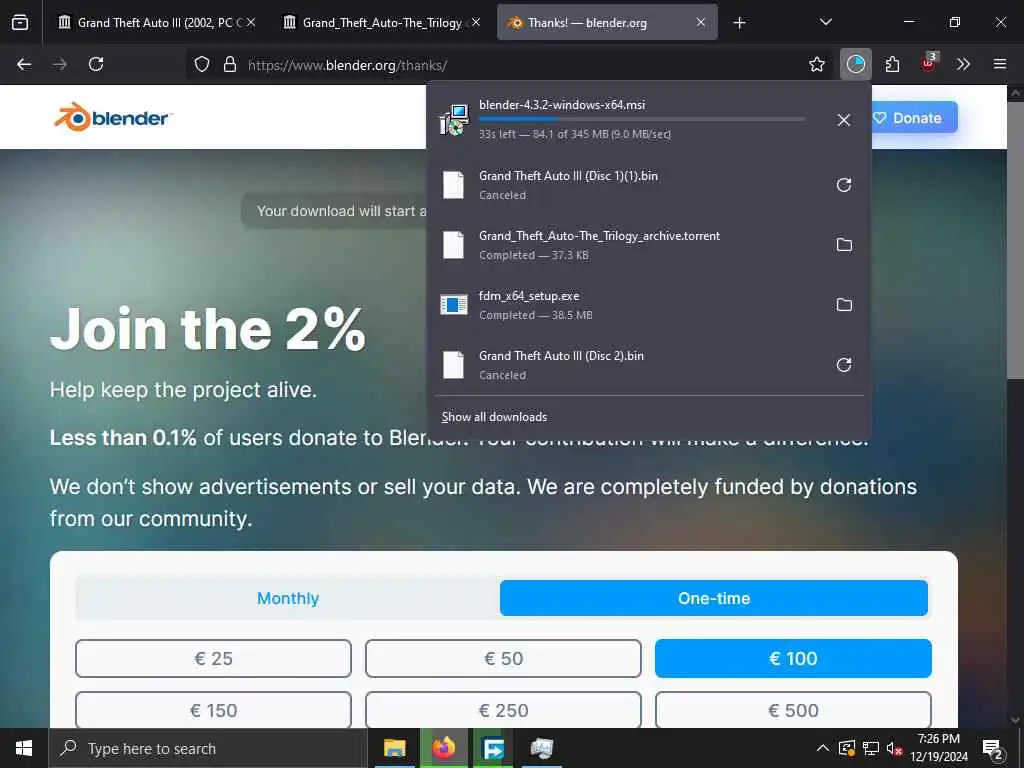
Task: Click the fdm_x64_setup.exe file icon
Action: (x=454, y=304)
